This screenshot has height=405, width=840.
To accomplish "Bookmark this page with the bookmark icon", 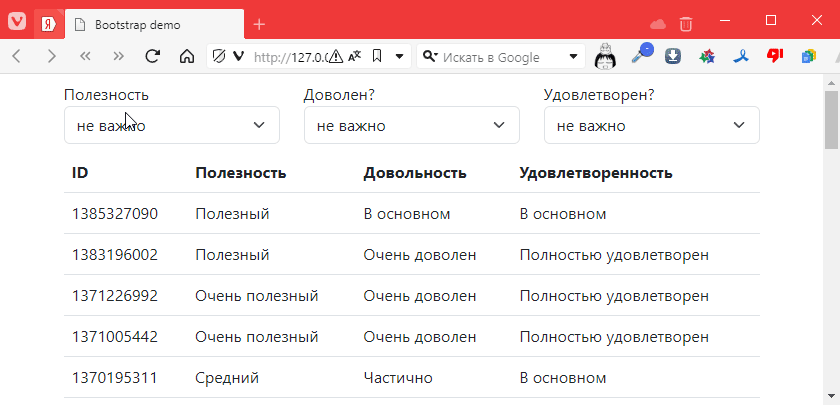I will 377,57.
